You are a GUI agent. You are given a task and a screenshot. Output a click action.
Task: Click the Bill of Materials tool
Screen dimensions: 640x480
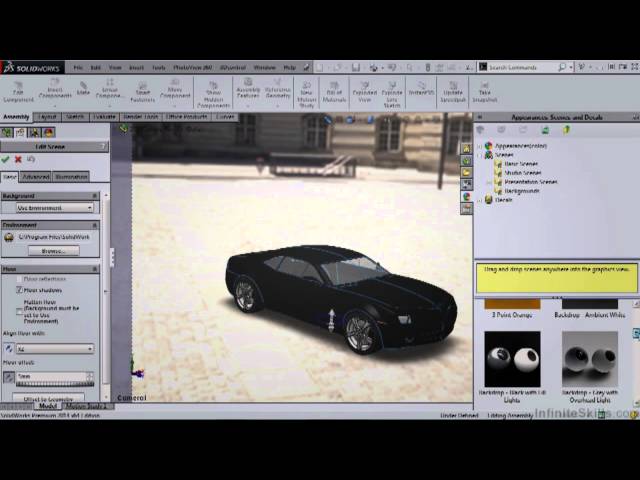tap(334, 92)
